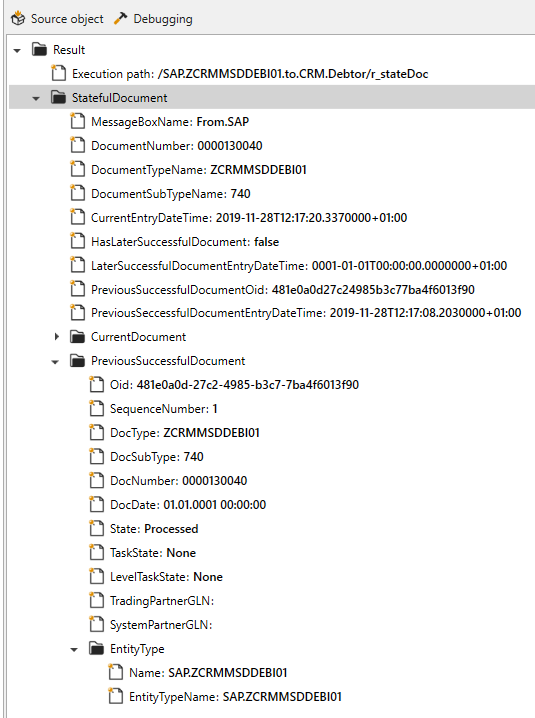This screenshot has height=718, width=535.
Task: Click the CurrentDocument folder icon
Action: [77, 337]
